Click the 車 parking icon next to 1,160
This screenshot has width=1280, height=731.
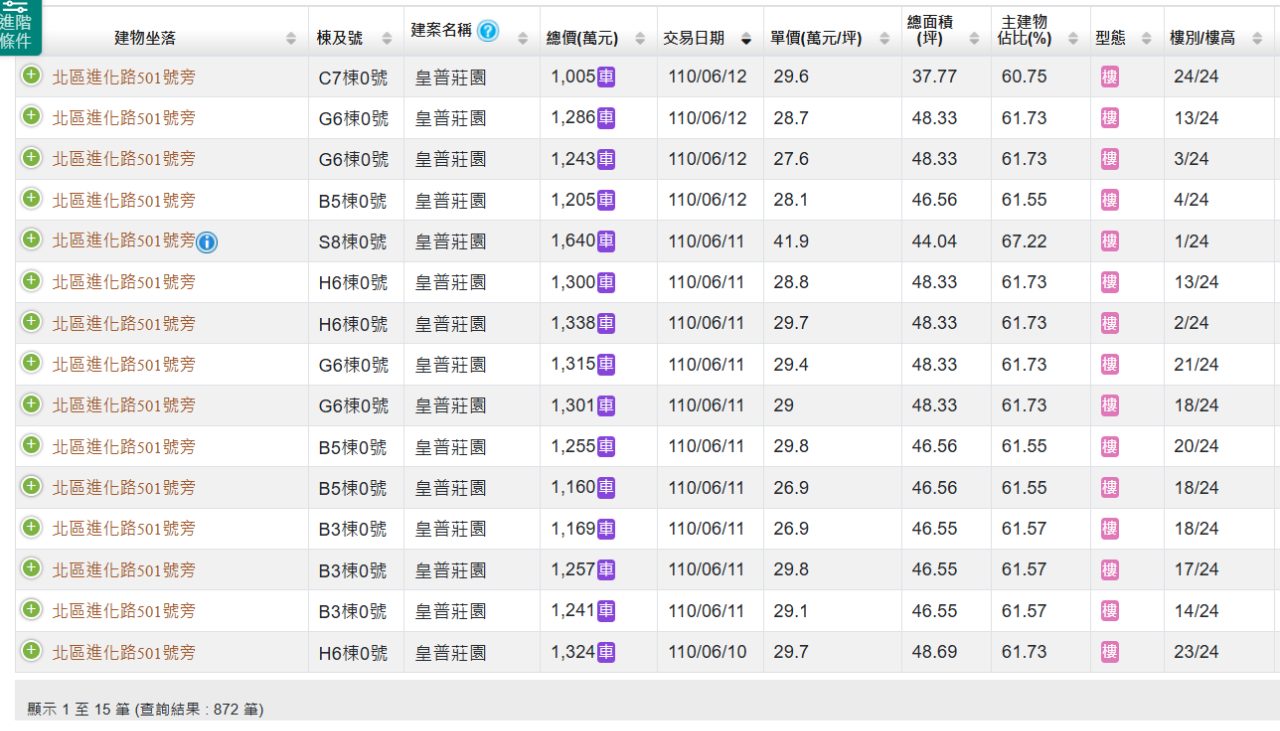point(606,487)
